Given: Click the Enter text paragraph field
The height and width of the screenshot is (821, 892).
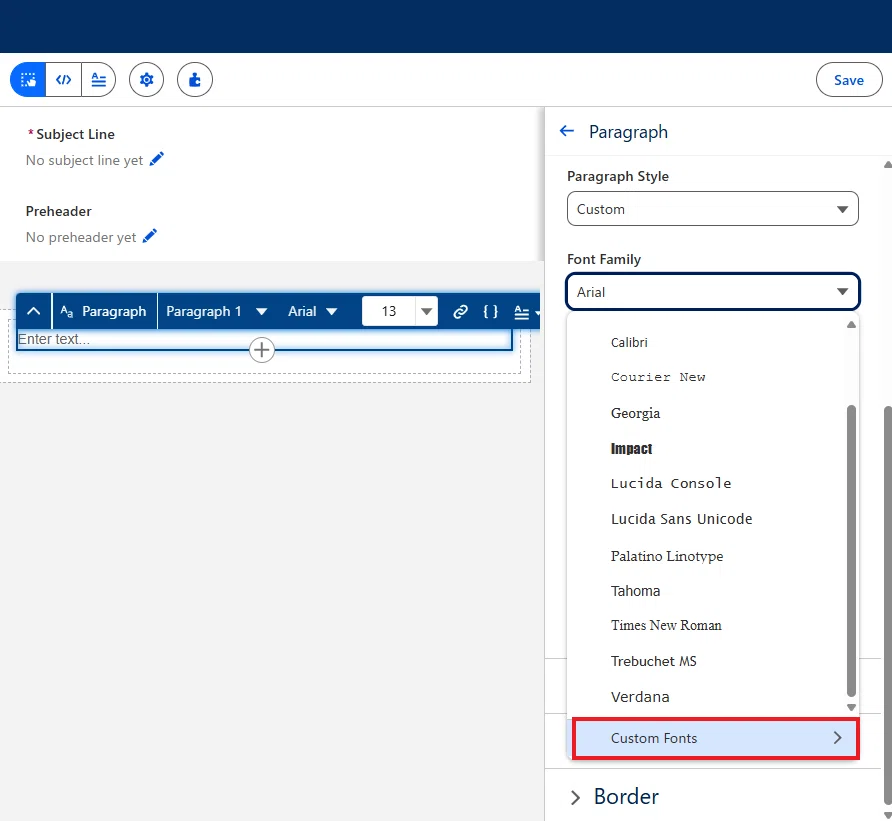Looking at the screenshot, I should [x=265, y=339].
